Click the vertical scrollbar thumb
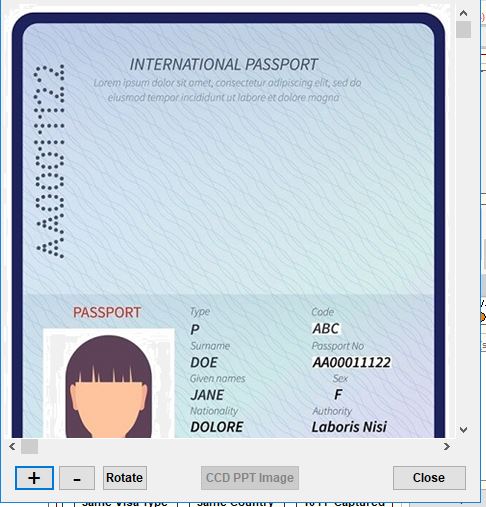 [463, 30]
